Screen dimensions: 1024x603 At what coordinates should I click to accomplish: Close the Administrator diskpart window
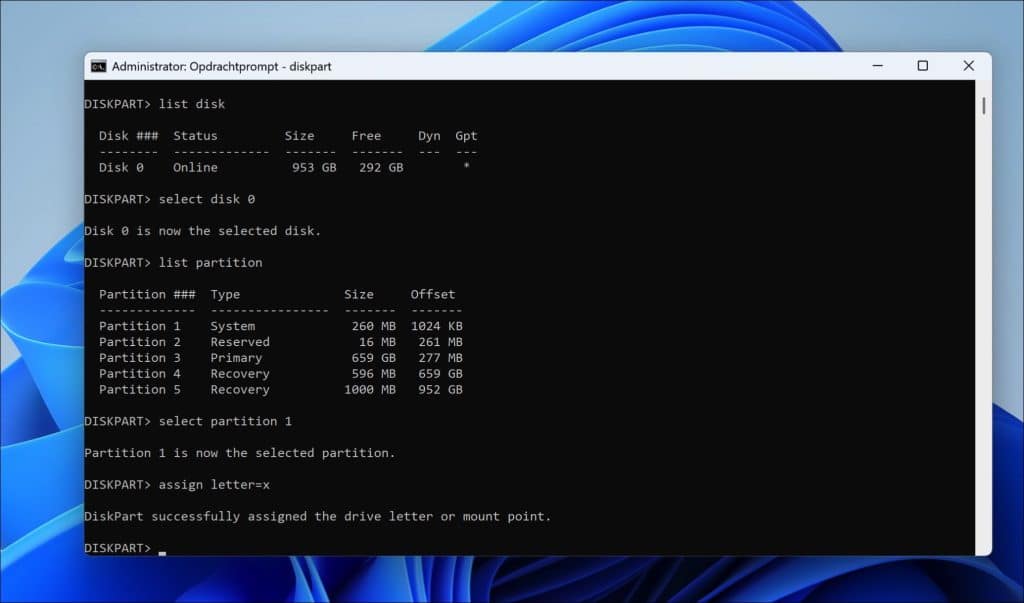coord(968,66)
